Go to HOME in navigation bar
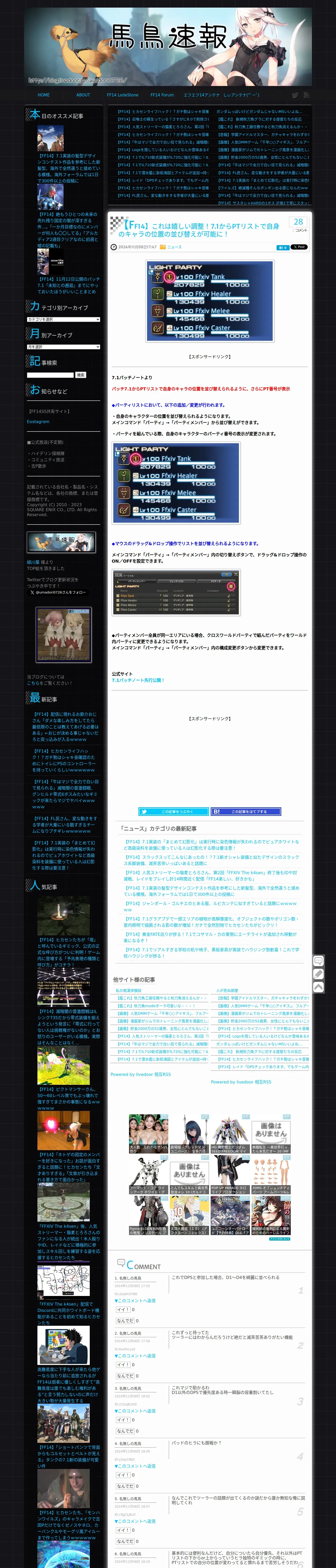Screen dimensions: 336x1568 coord(43,95)
